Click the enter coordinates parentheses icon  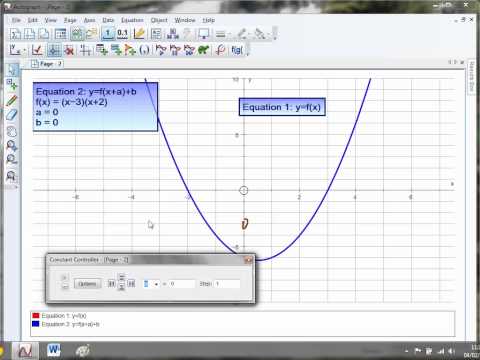tap(144, 50)
